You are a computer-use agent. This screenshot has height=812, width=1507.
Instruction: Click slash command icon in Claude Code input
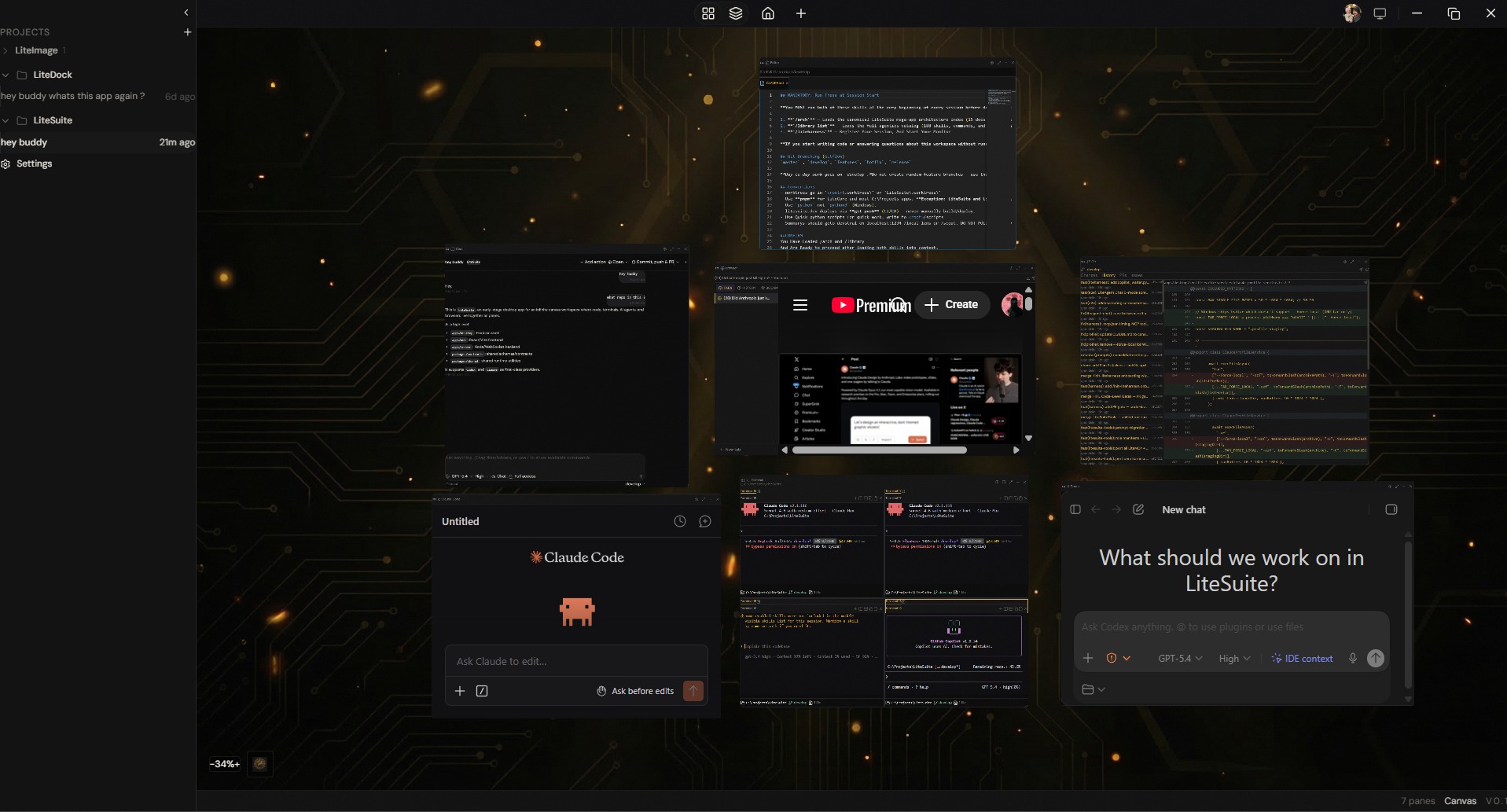482,691
